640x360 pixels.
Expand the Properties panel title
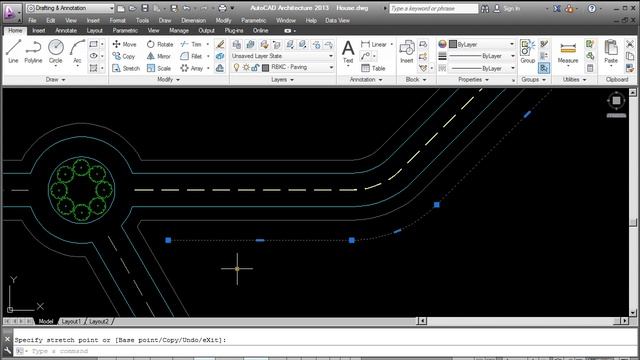473,80
